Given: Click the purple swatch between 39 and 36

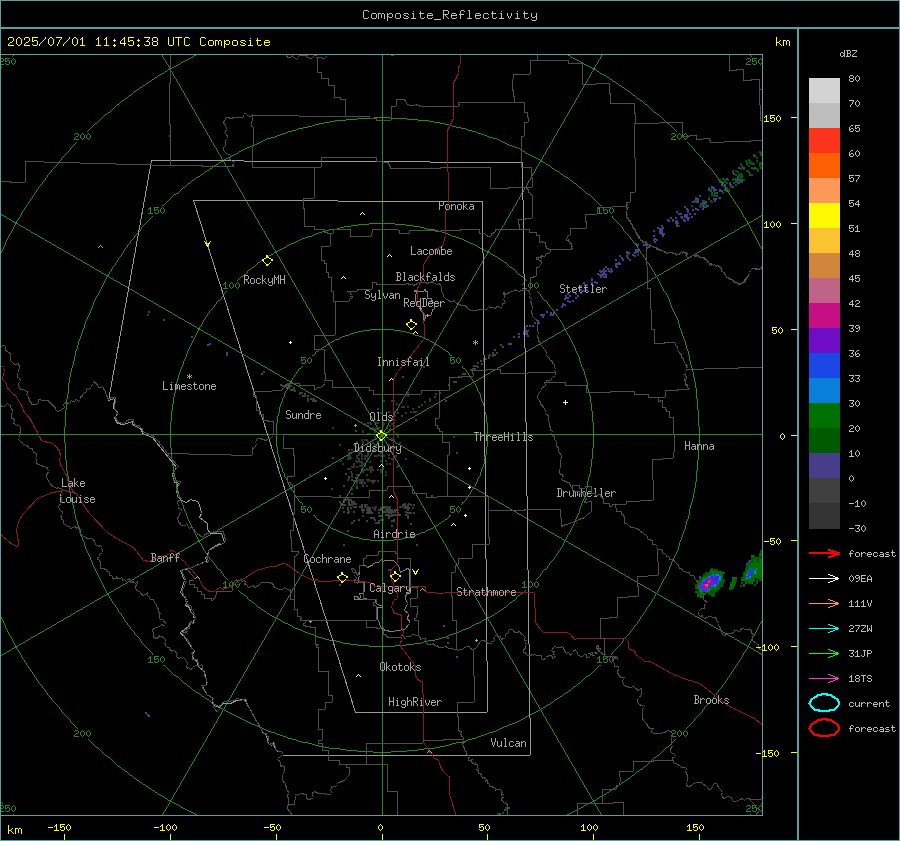Looking at the screenshot, I should [824, 340].
